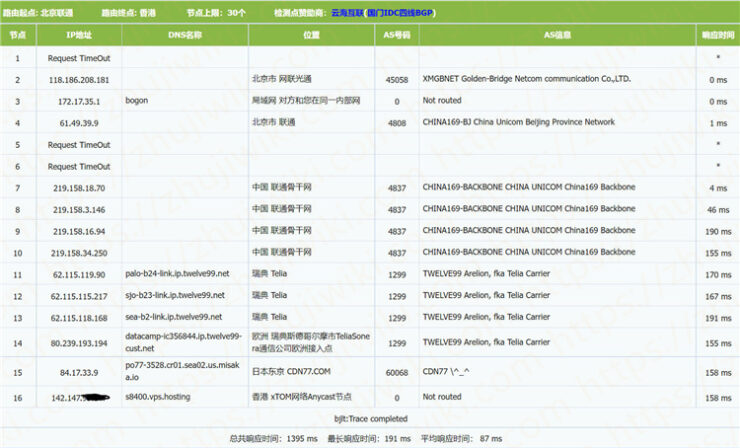Select the DNS名称 column header
This screenshot has width=740, height=448.
pyautogui.click(x=185, y=35)
